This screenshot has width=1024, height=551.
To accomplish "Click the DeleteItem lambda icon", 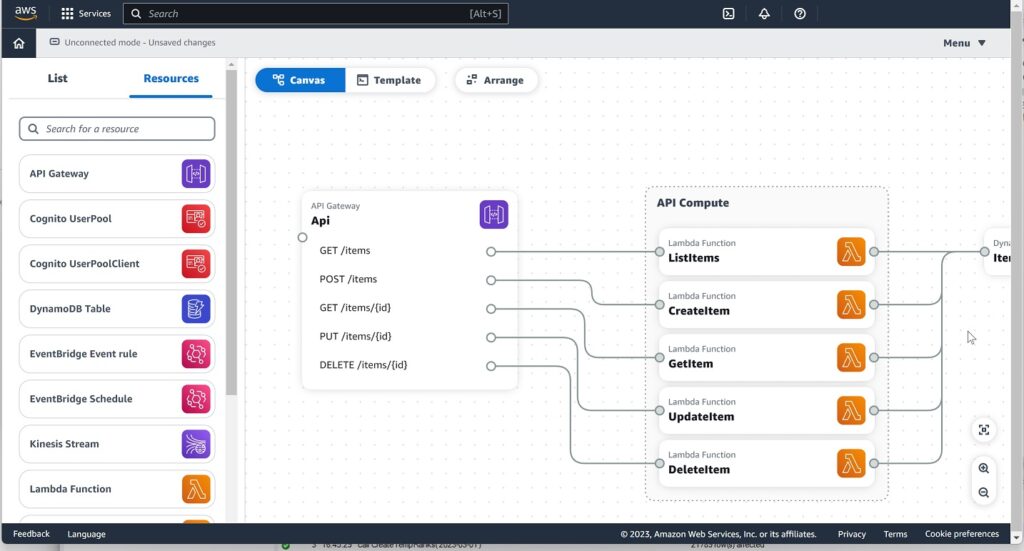I will (851, 464).
